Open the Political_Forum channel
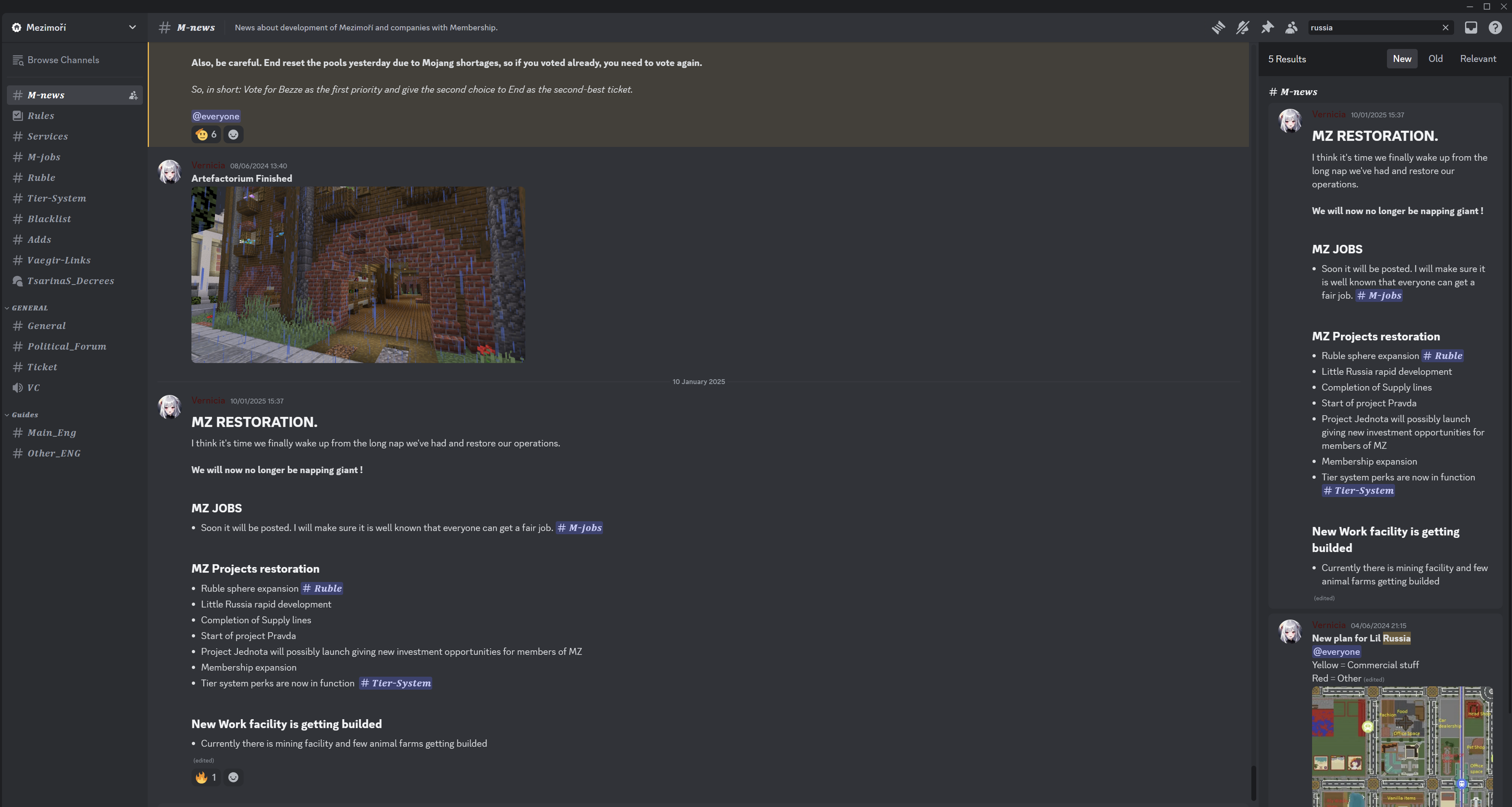Viewport: 1512px width, 807px height. 74,346
